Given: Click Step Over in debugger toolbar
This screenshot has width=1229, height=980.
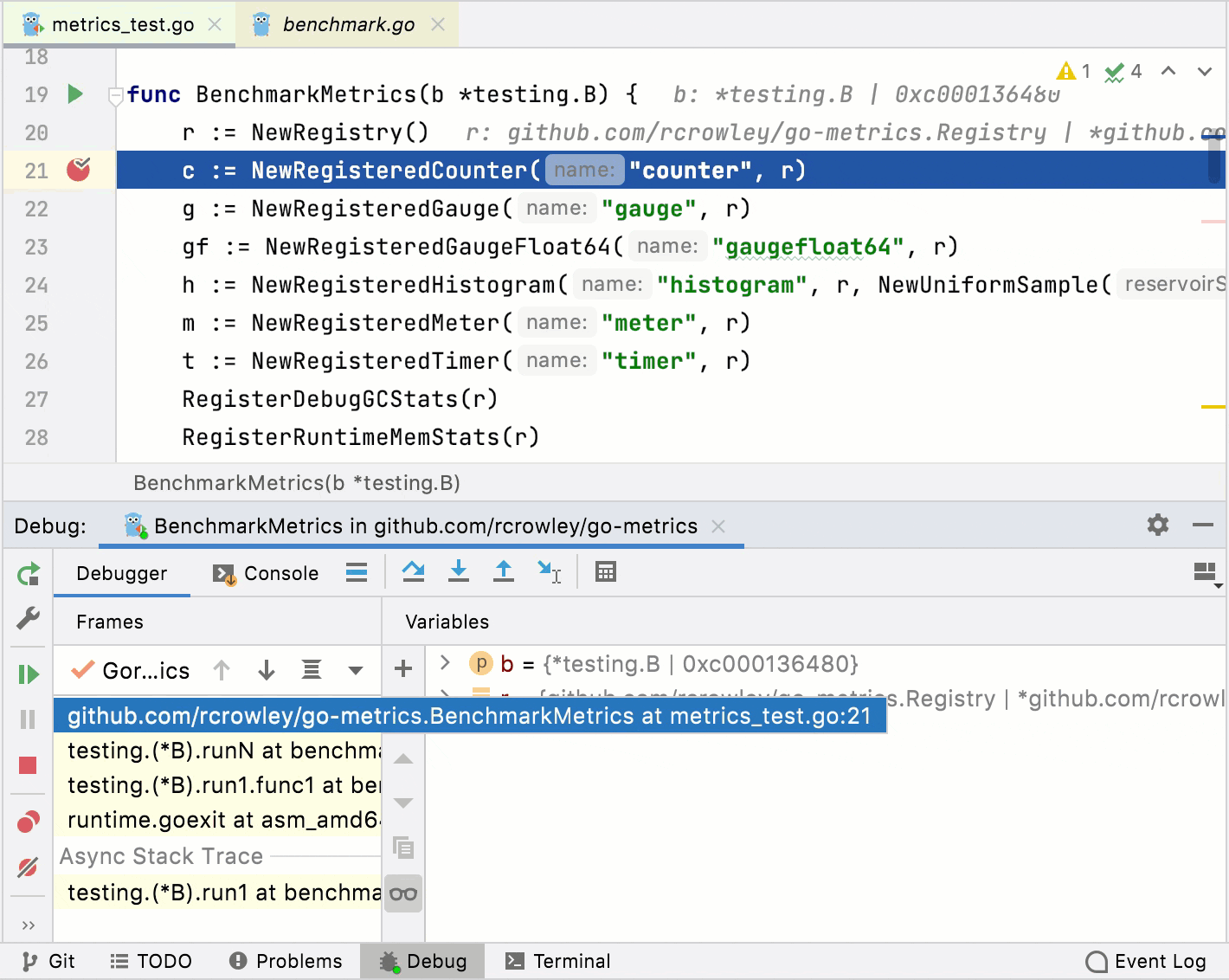Looking at the screenshot, I should (414, 571).
